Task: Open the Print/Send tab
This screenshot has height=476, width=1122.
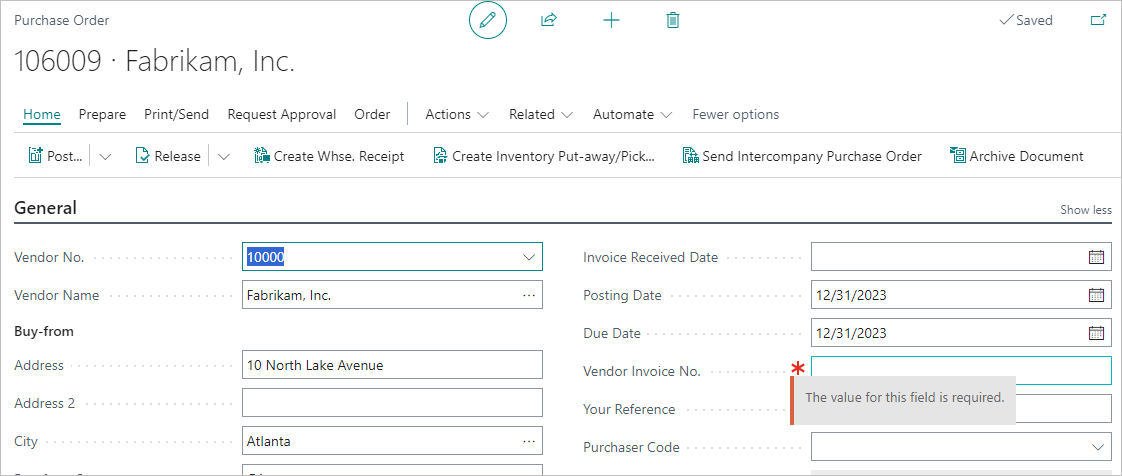Action: click(177, 115)
